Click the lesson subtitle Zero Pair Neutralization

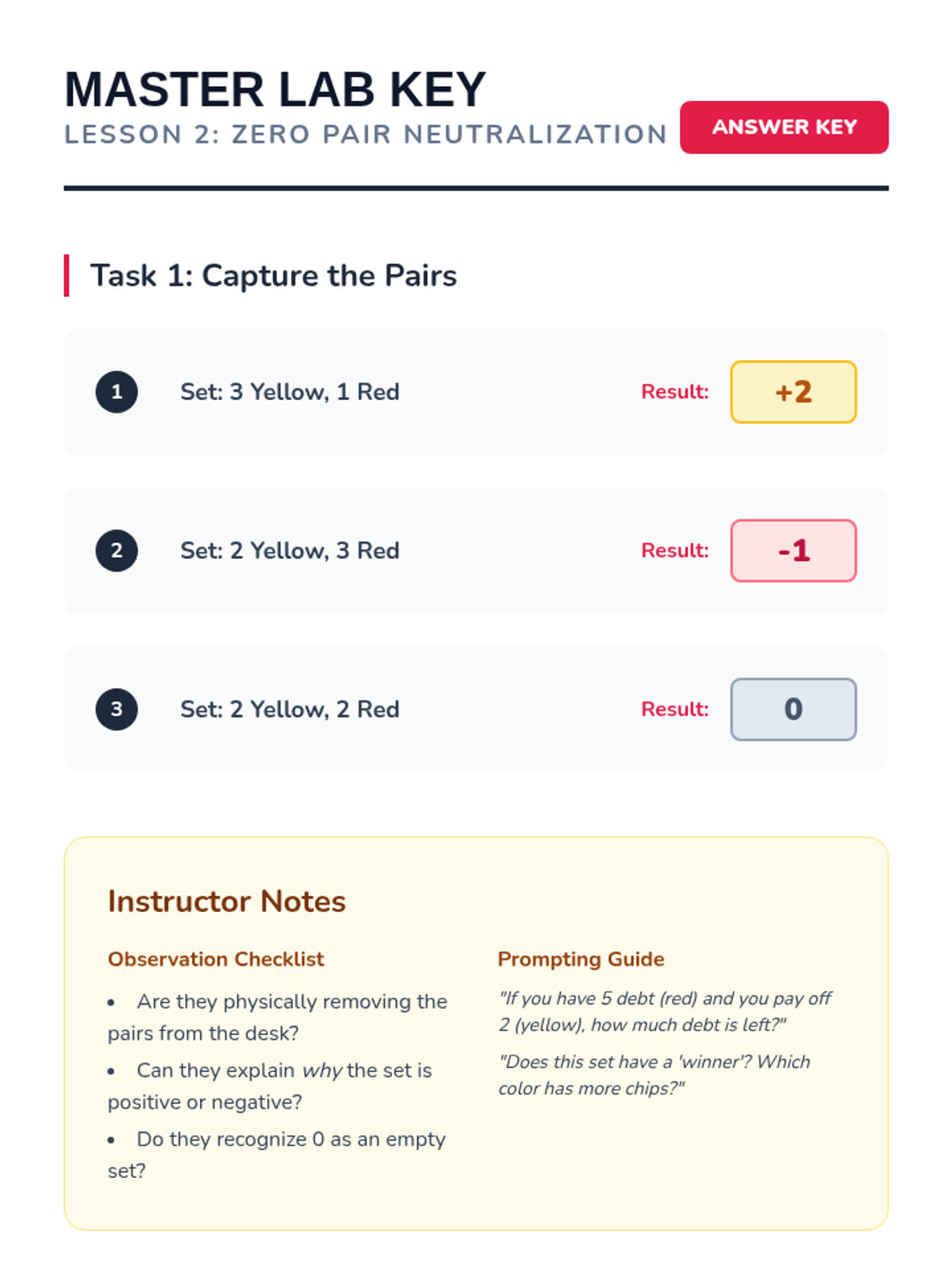(365, 135)
